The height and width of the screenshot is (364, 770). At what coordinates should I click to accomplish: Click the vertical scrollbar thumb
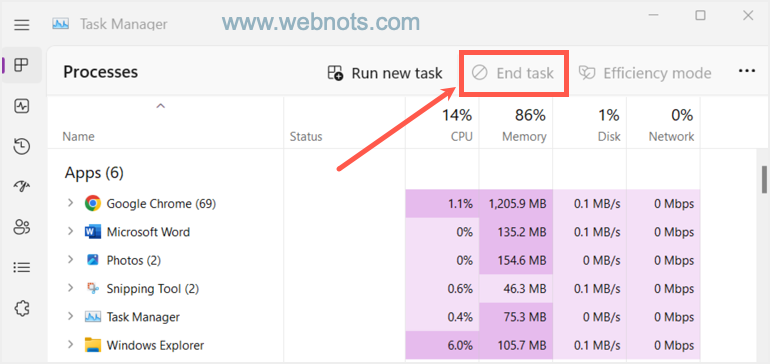(764, 180)
